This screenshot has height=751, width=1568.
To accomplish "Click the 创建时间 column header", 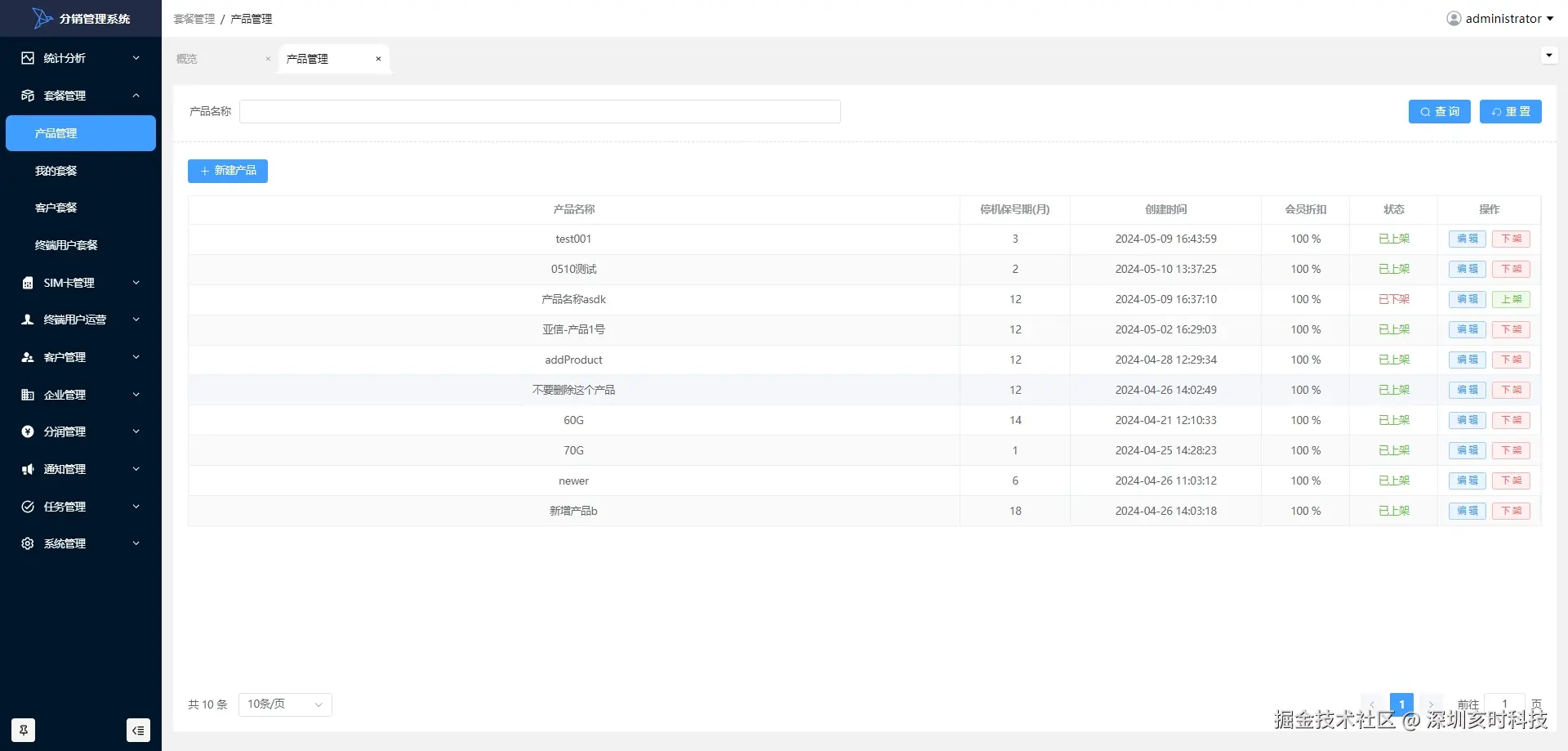I will 1166,210.
